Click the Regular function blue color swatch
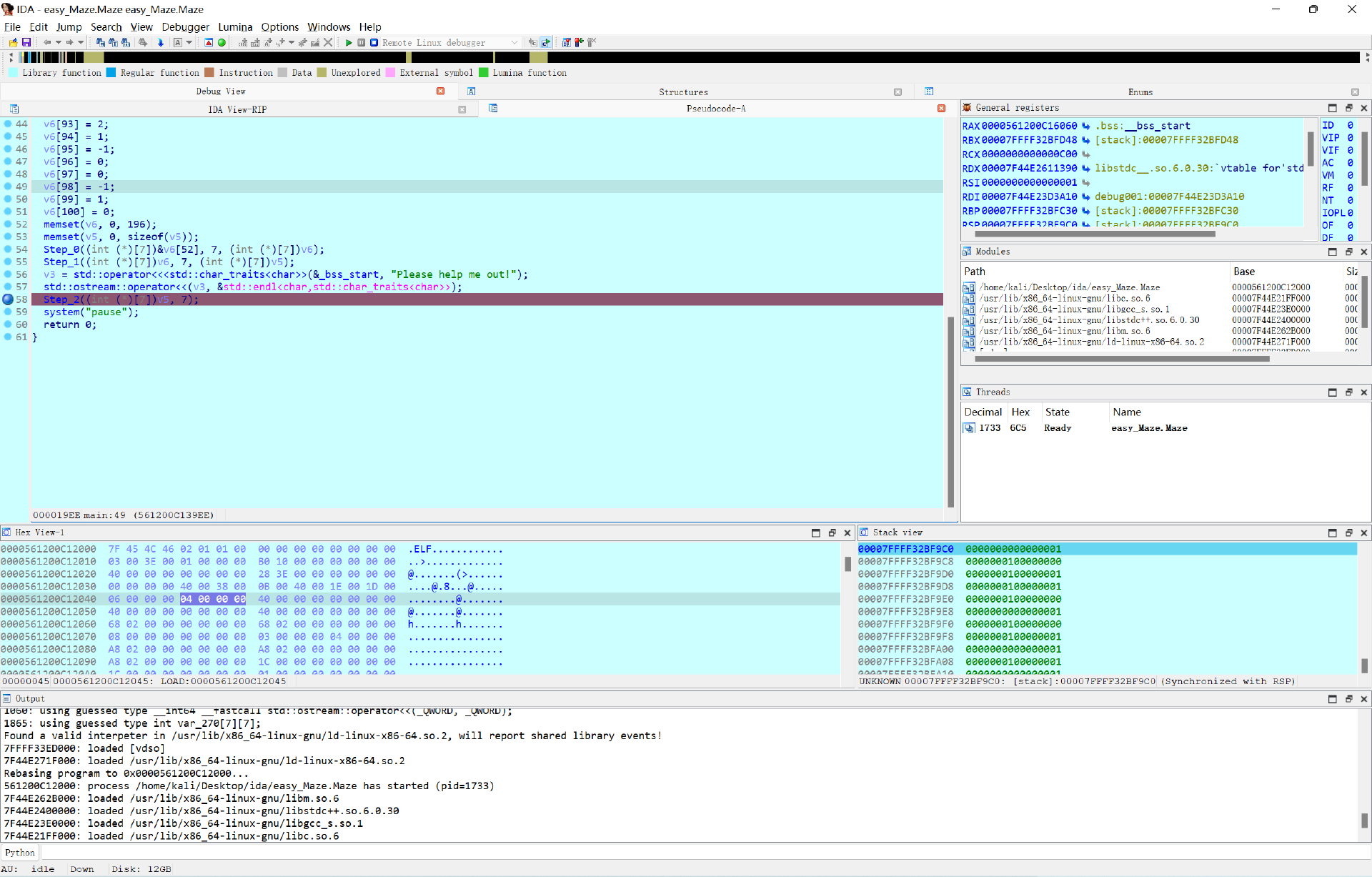1372x877 pixels. point(111,73)
